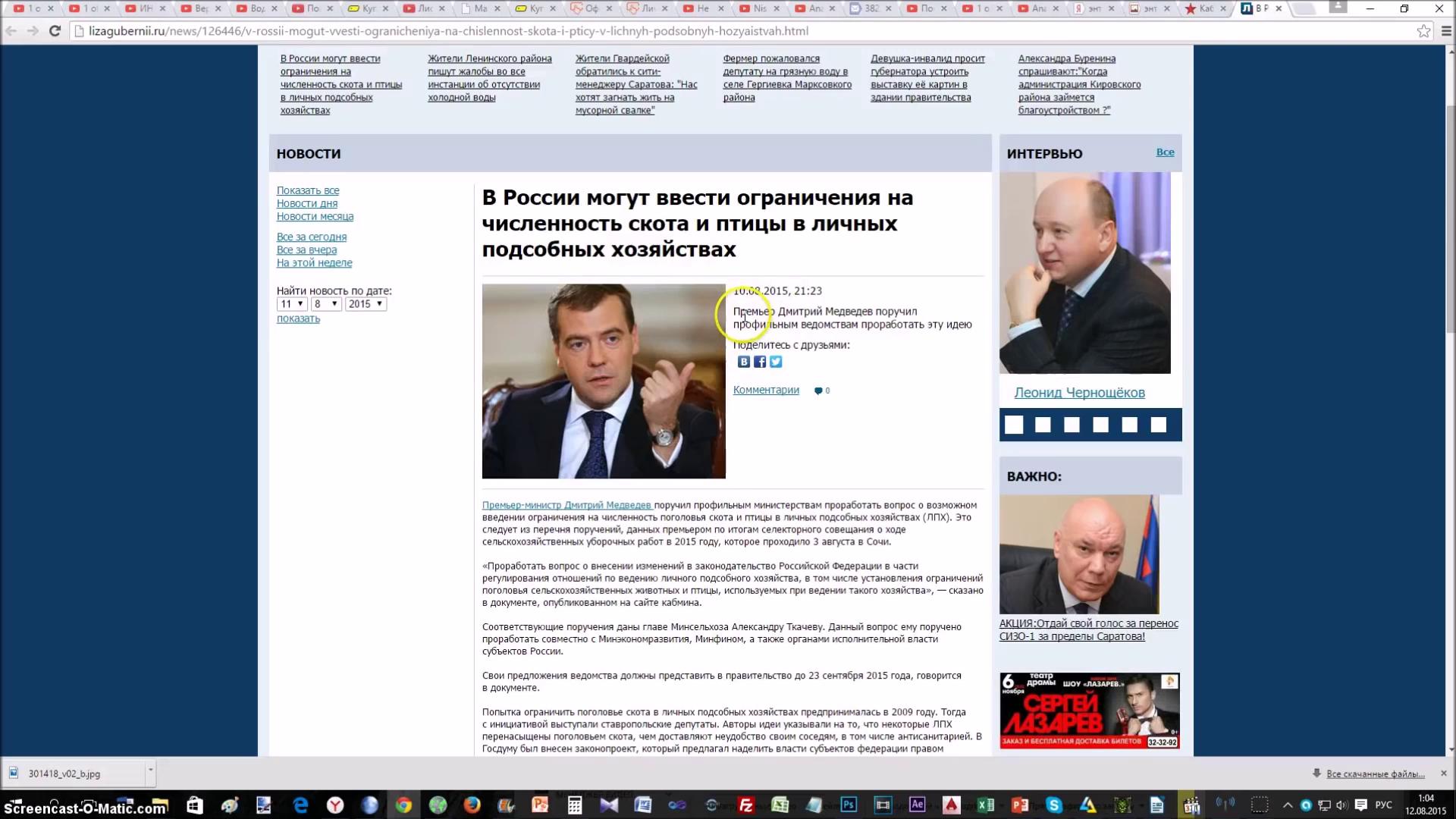Open Photoshop from the taskbar
Viewport: 1456px width, 819px height.
849,805
